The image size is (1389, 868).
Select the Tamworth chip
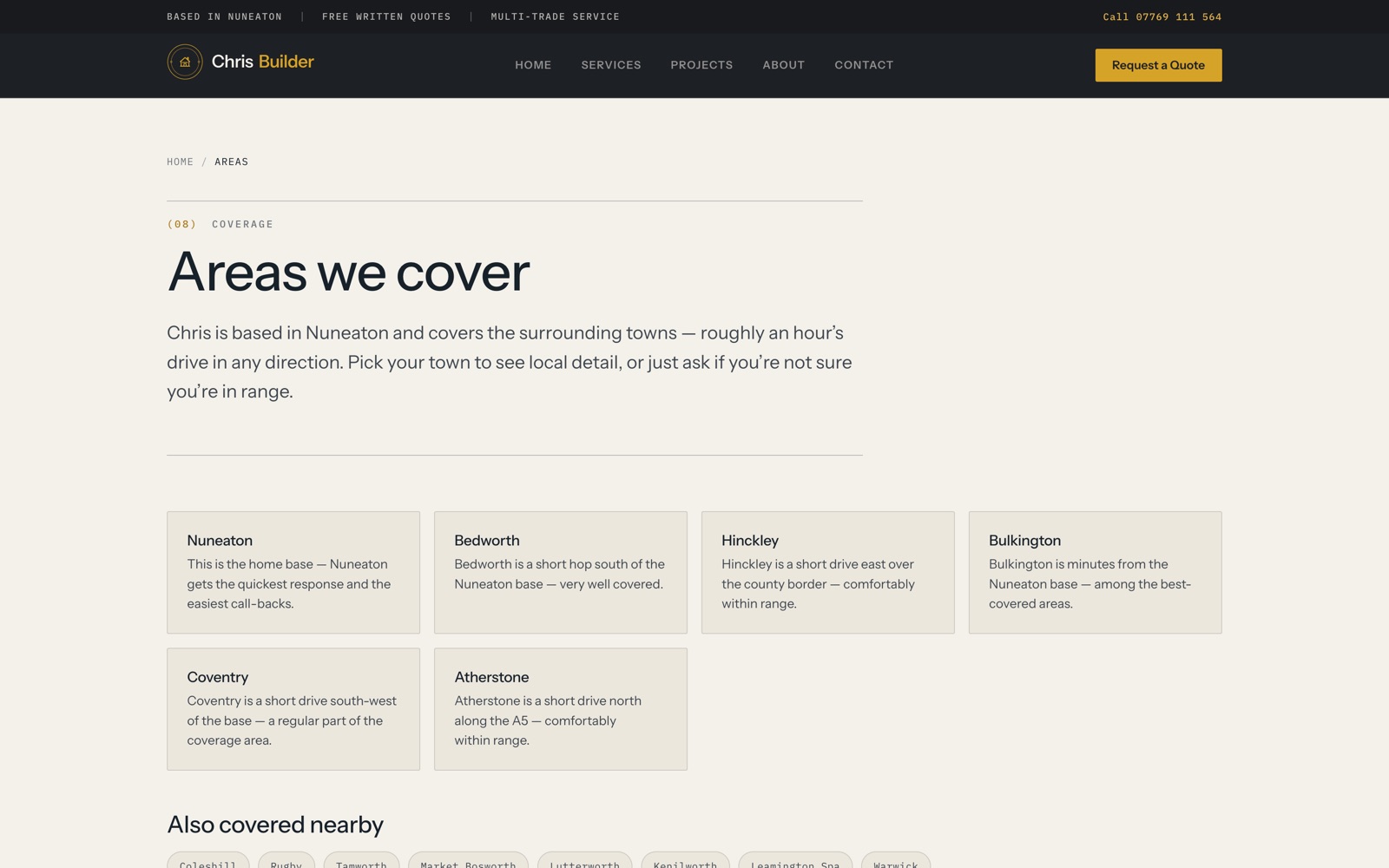tap(361, 861)
